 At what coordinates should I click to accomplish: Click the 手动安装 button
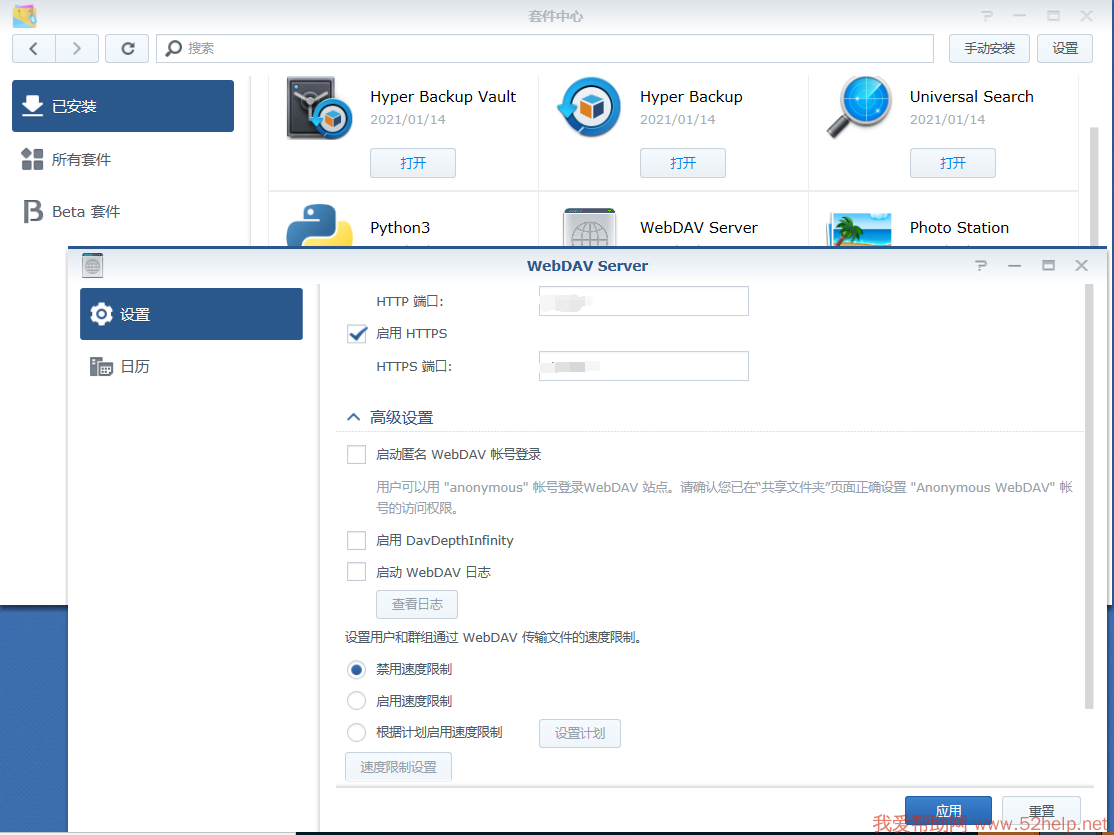tap(989, 48)
